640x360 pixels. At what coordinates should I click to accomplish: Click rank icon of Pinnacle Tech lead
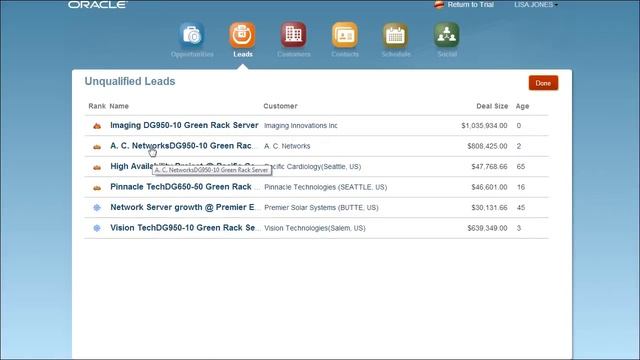tap(97, 188)
